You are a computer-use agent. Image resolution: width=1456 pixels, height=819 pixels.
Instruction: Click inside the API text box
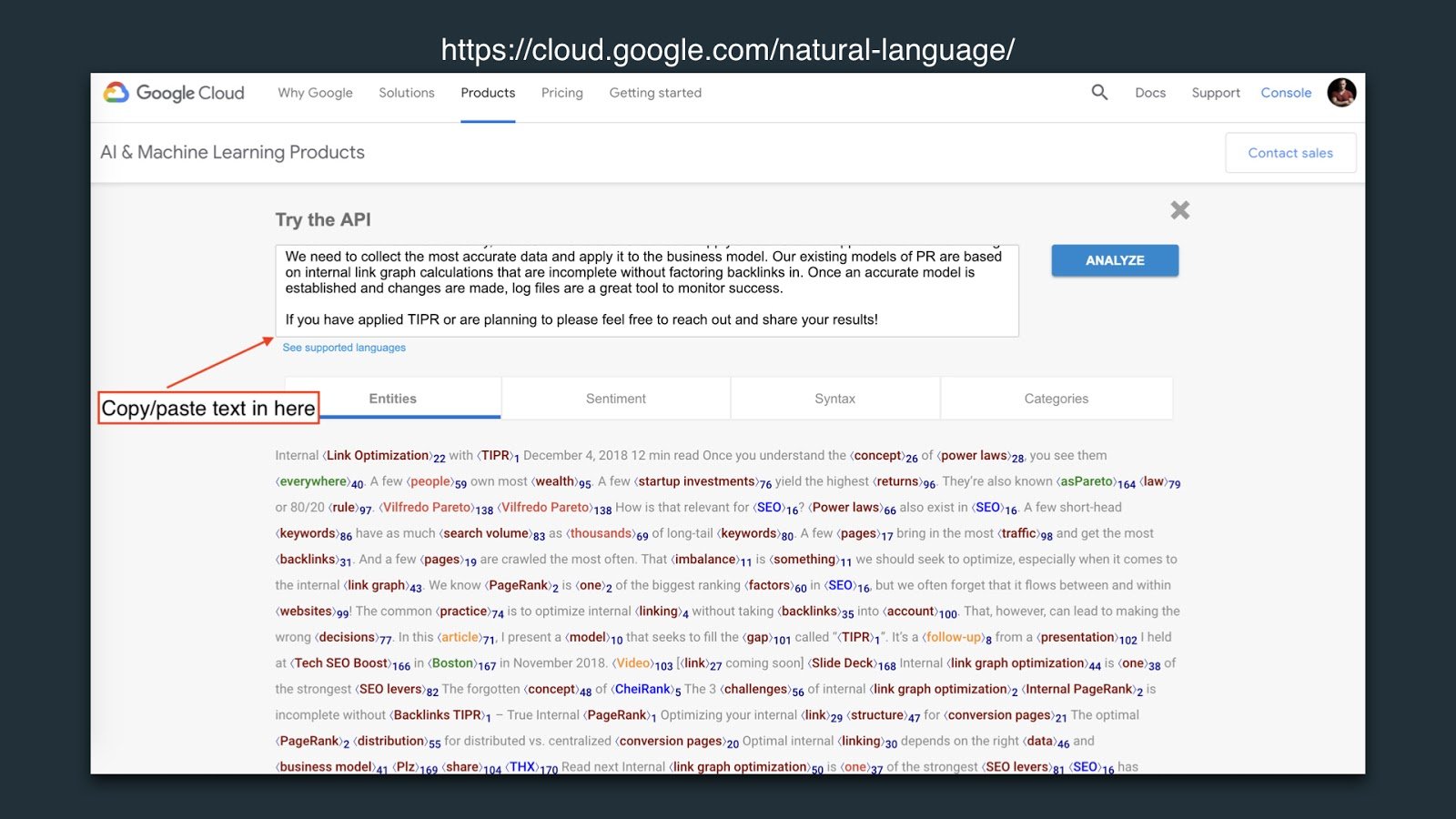pos(647,290)
